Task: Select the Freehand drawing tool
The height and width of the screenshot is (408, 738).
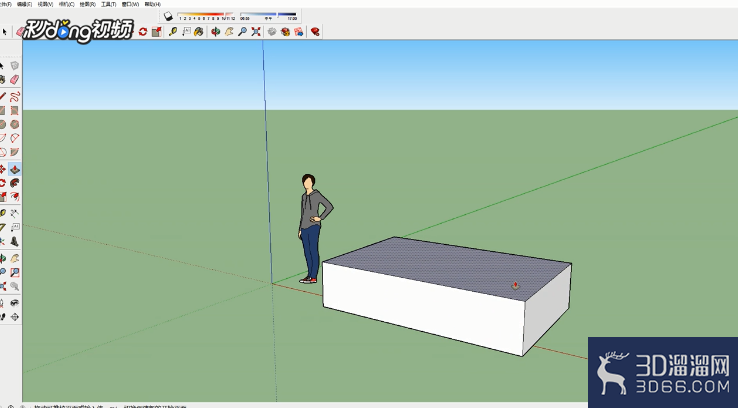Action: click(15, 97)
